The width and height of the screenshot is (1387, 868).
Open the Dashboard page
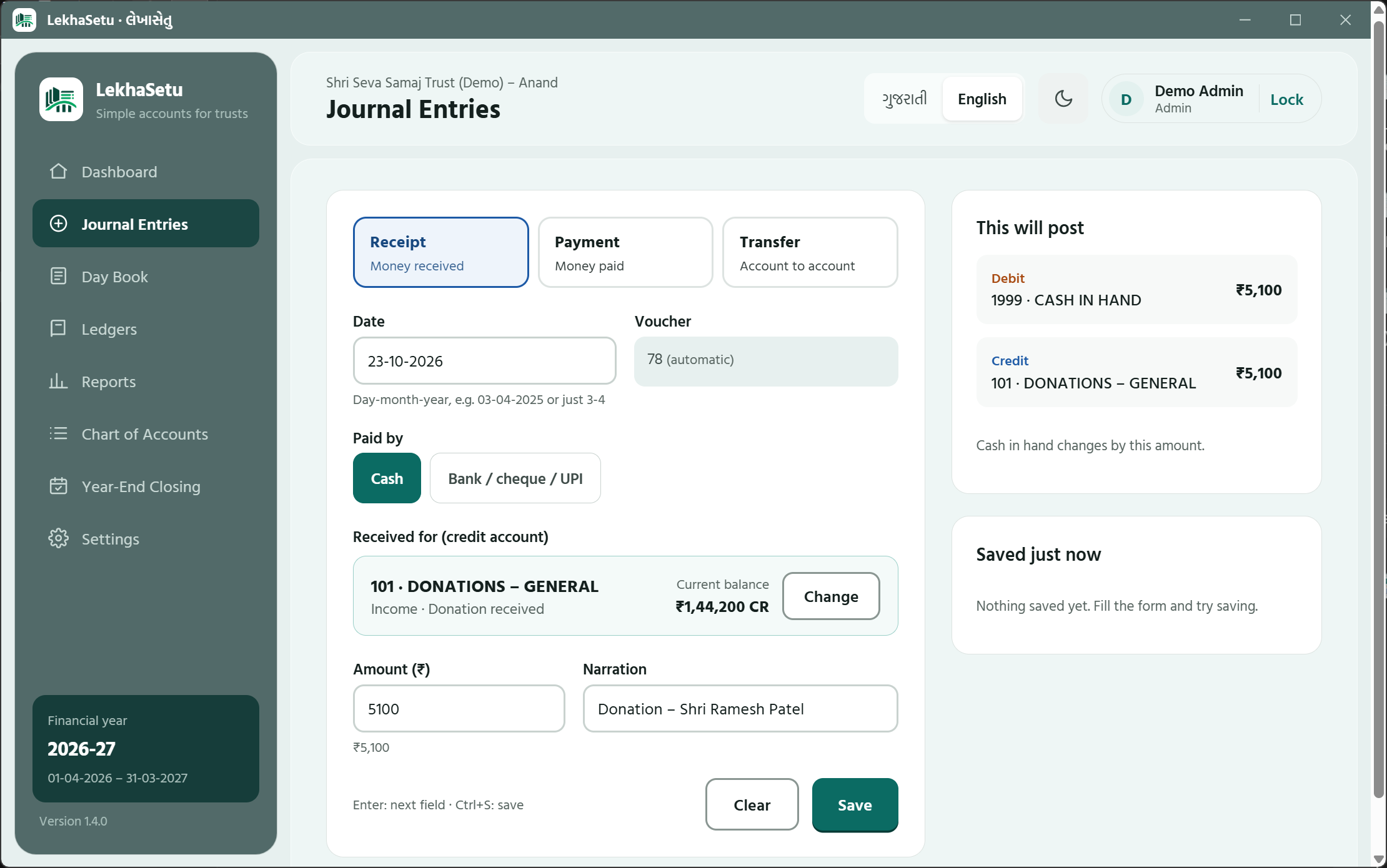pyautogui.click(x=146, y=171)
